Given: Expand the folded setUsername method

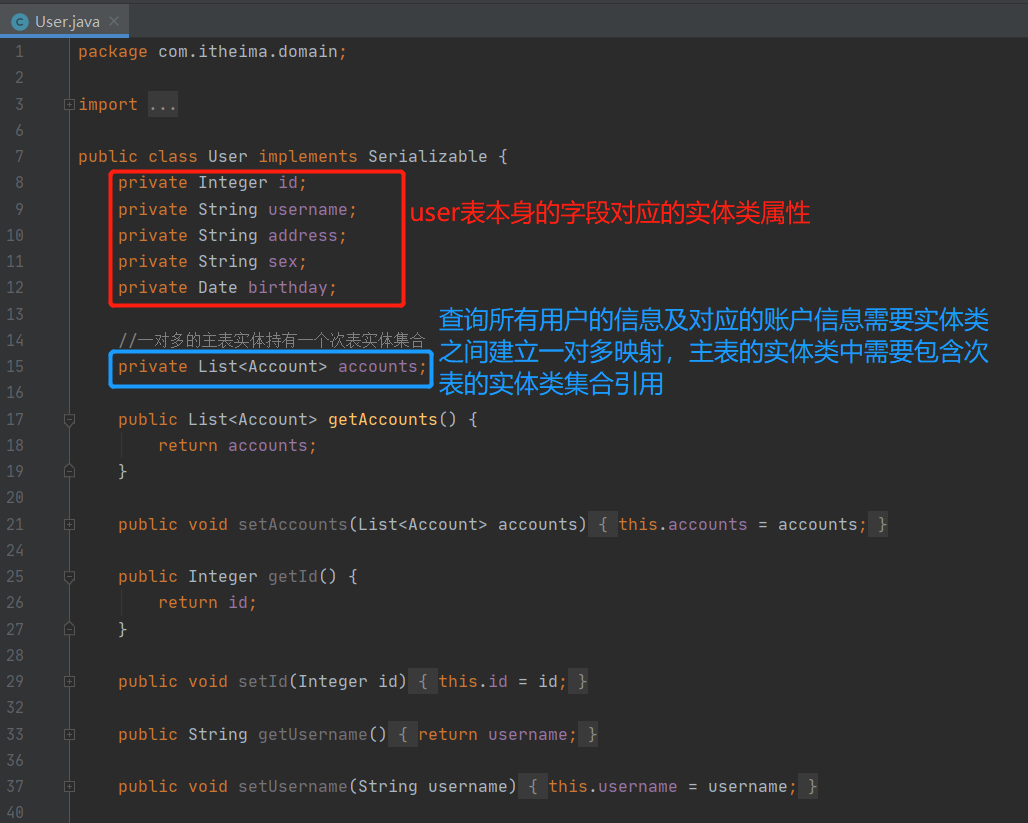Looking at the screenshot, I should pos(69,787).
